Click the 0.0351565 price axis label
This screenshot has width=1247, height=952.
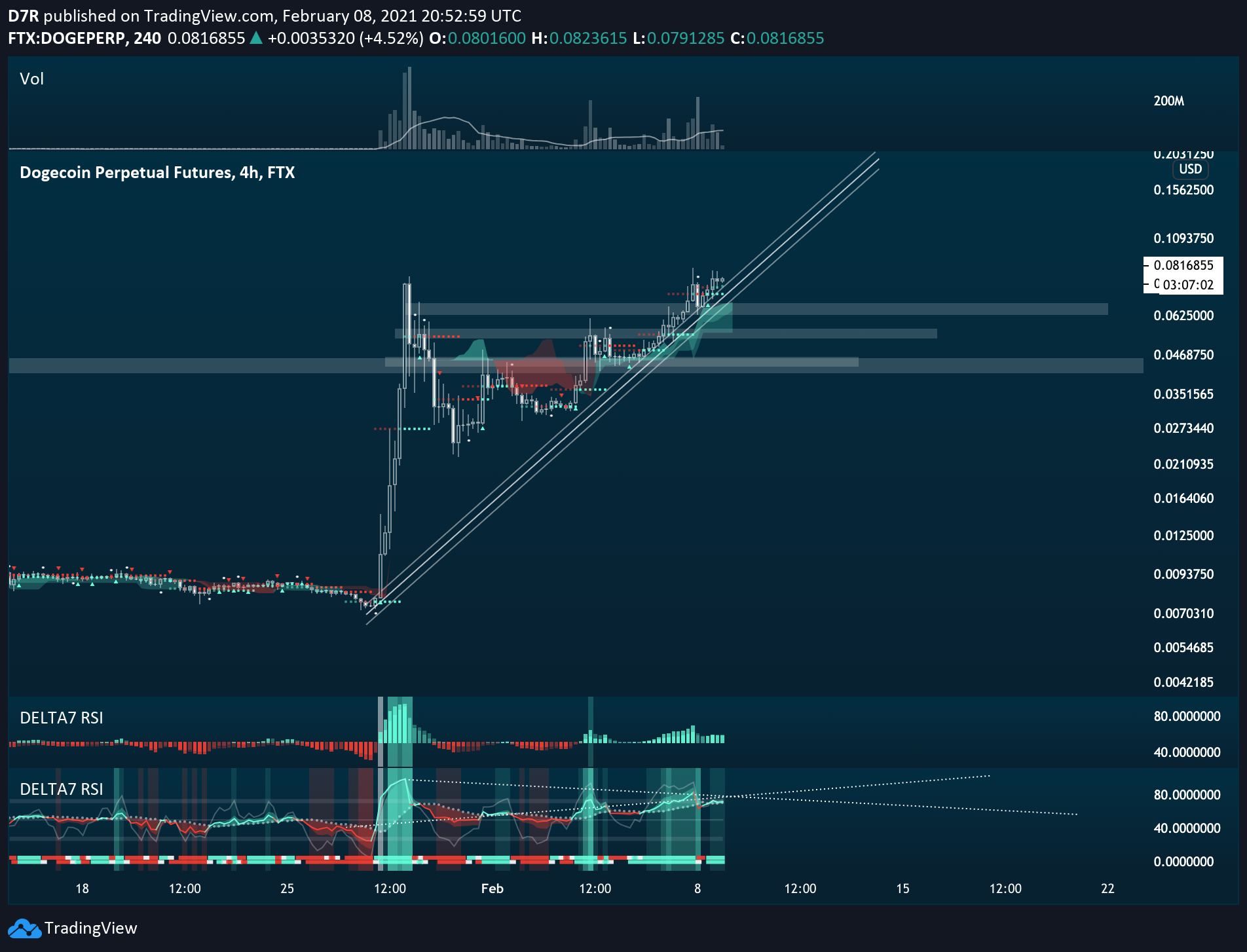(1183, 394)
